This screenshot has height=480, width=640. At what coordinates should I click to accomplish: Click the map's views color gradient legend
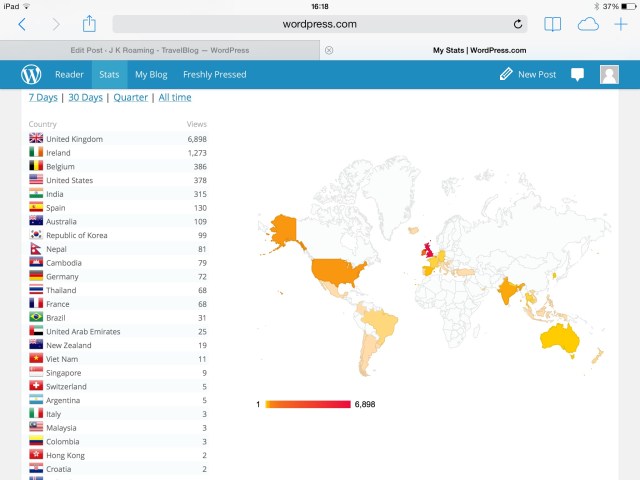pyautogui.click(x=307, y=404)
